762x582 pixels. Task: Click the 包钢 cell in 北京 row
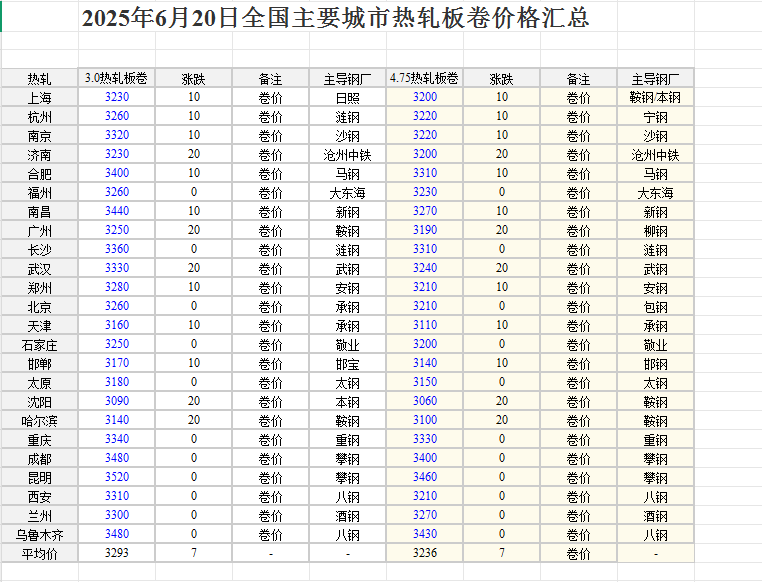tap(655, 306)
